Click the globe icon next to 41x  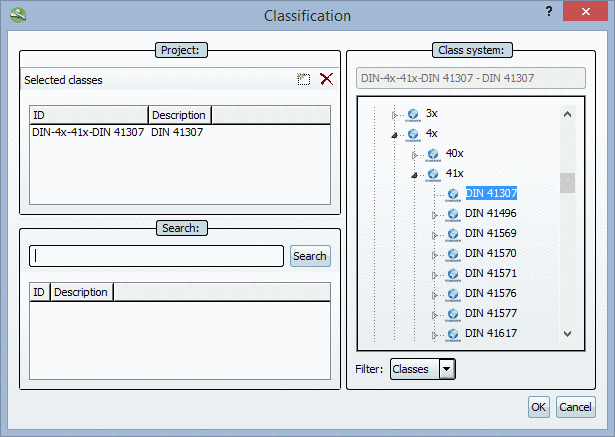pos(433,174)
